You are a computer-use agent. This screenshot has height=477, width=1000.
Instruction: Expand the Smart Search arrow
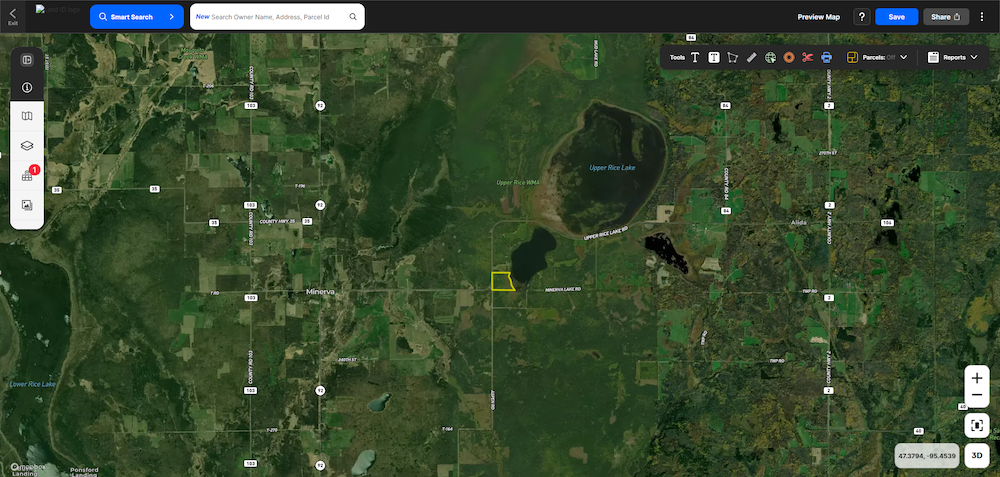tap(171, 17)
